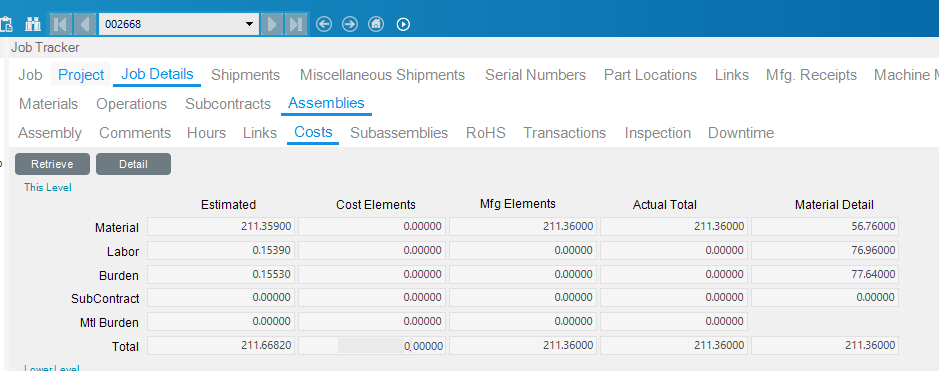
Task: Click Material Detail value 76.96000
Action: (825, 250)
